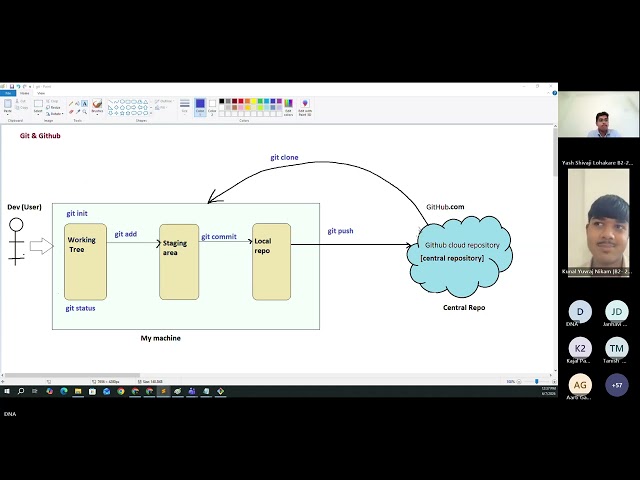The image size is (640, 480).
Task: Click the Crop button
Action: click(x=52, y=101)
